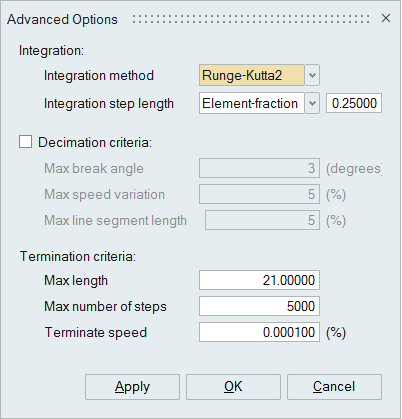Focus the 0.25000 step length field
The width and height of the screenshot is (402, 419).
pos(354,103)
